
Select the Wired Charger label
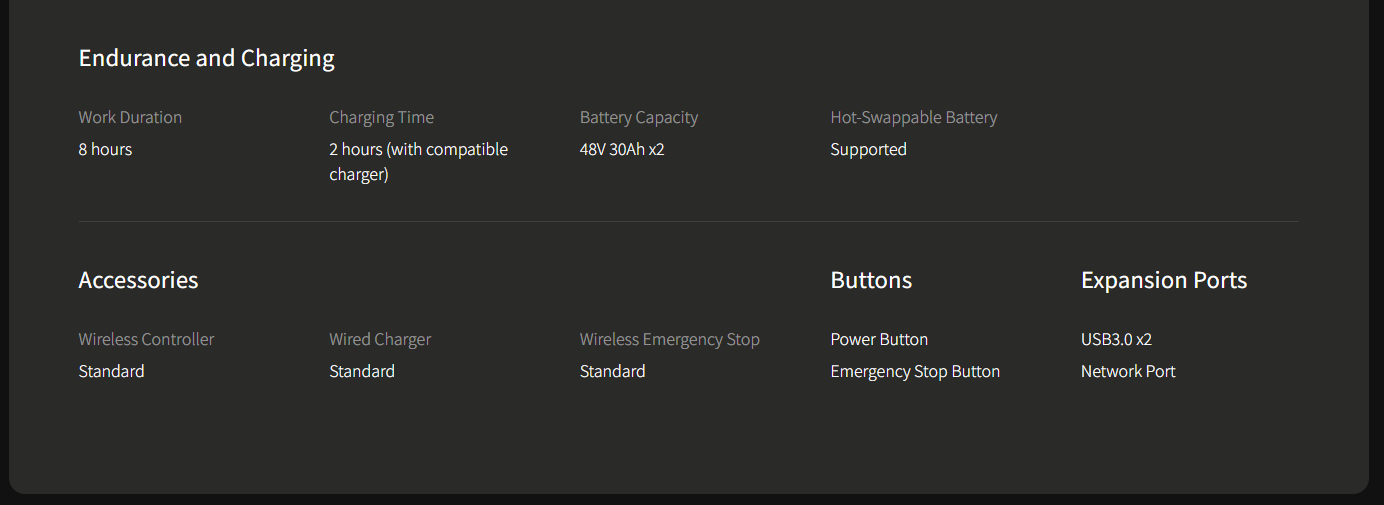pos(380,339)
